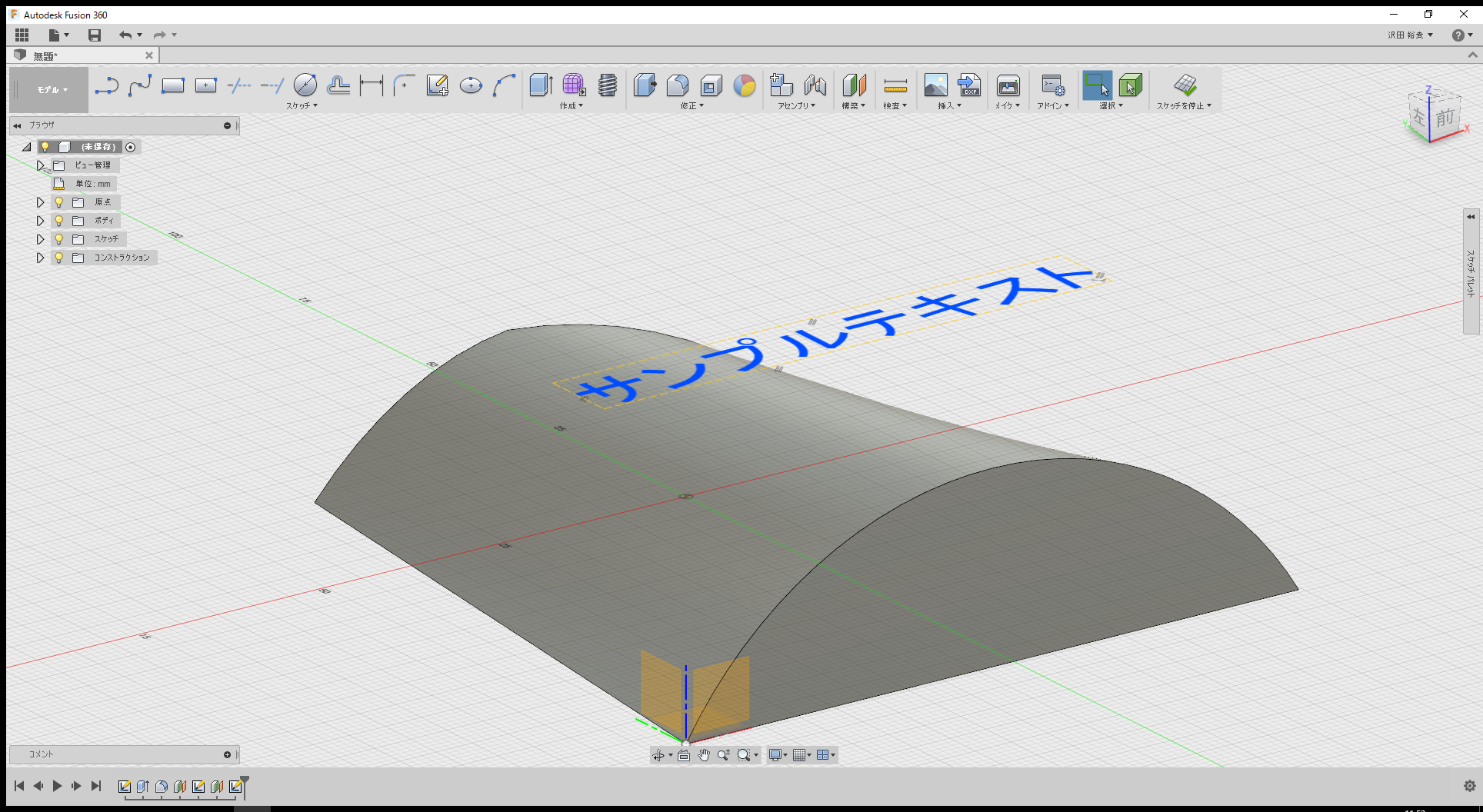Screen dimensions: 1483x812
Task: Expand the スケッチ tree node
Action: click(41, 239)
